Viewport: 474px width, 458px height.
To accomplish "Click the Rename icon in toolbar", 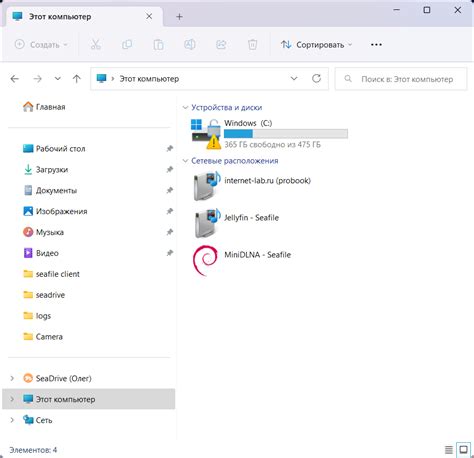I will click(190, 44).
